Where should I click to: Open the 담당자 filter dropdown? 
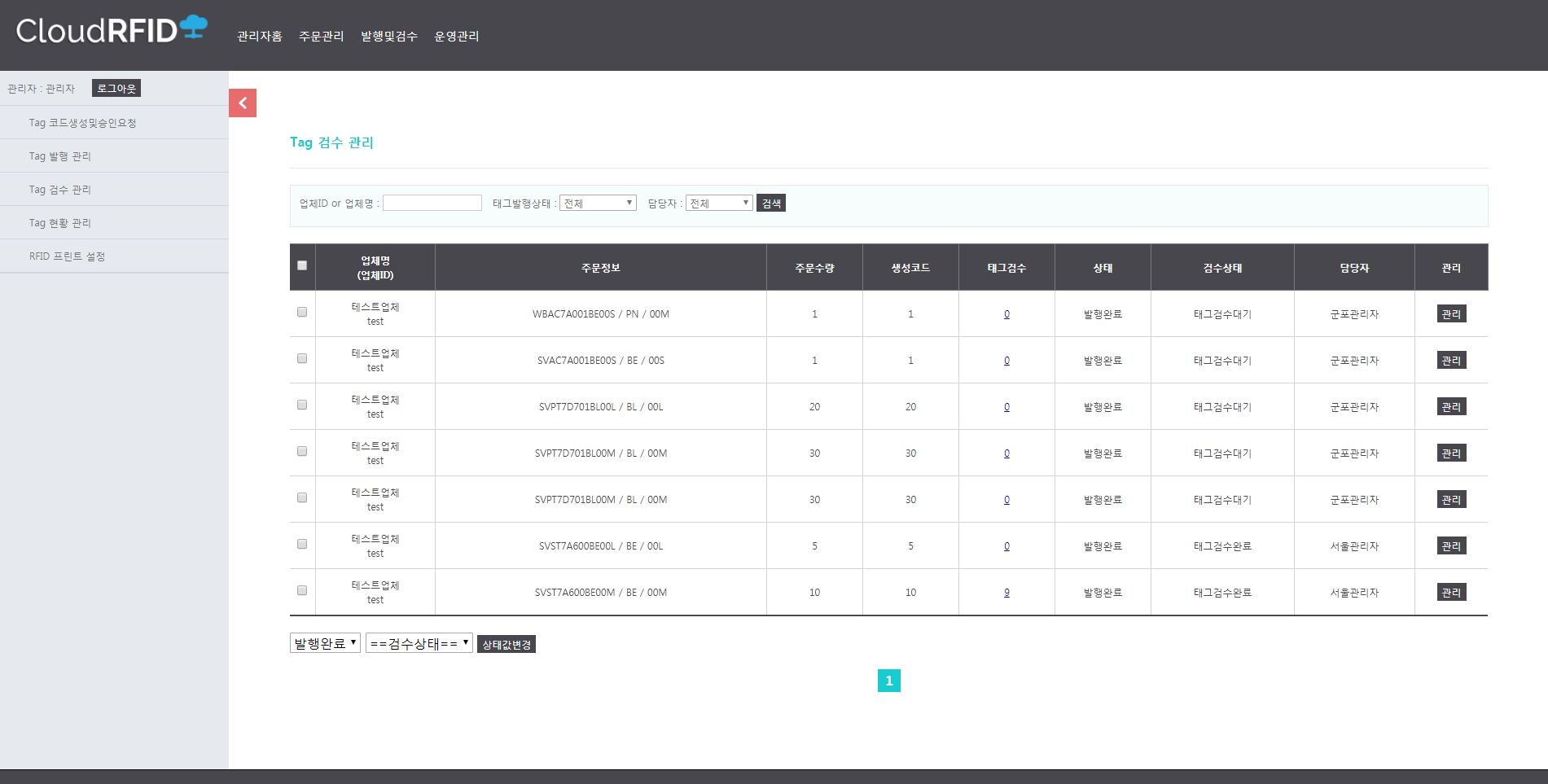(719, 203)
